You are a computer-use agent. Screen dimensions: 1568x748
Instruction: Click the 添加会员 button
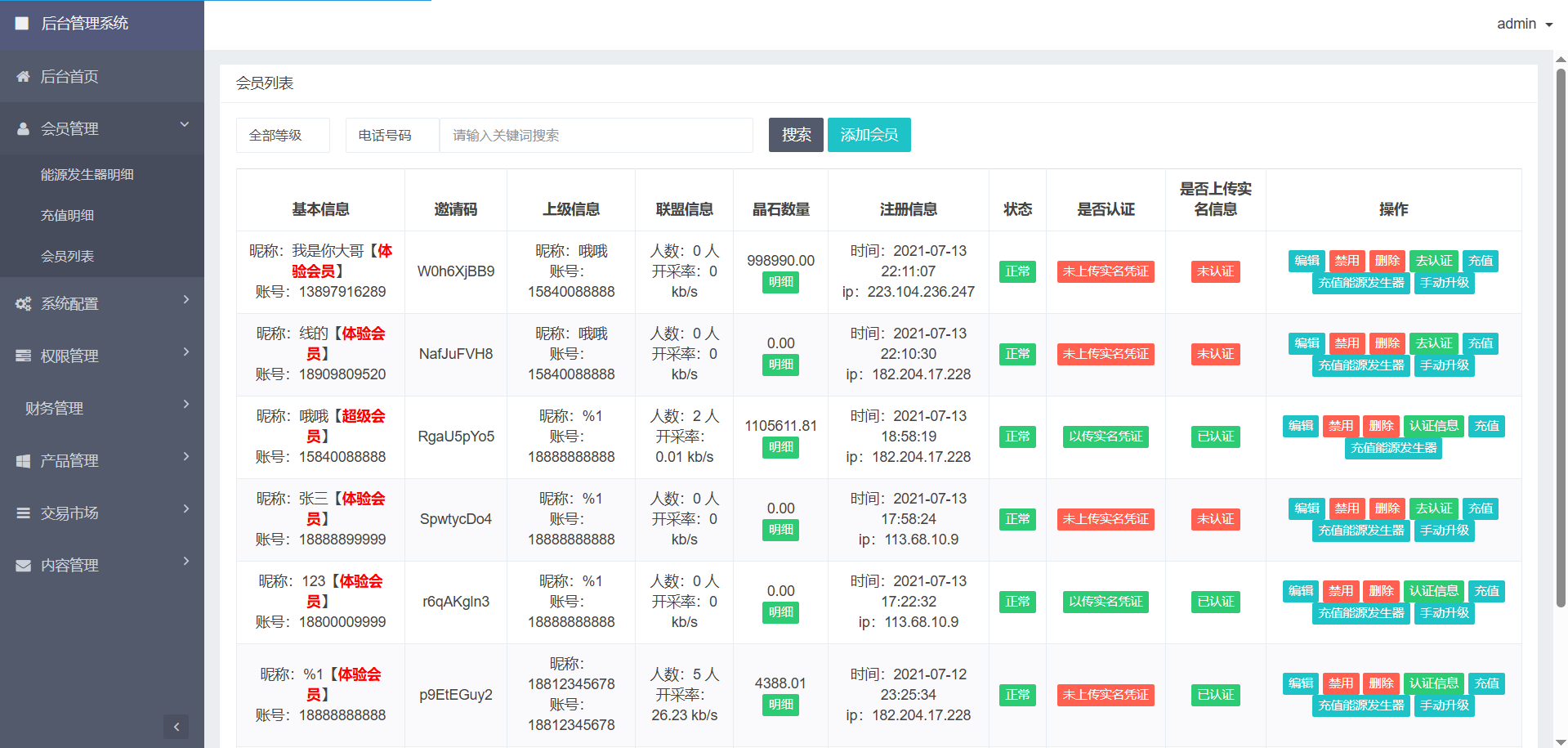tap(869, 135)
